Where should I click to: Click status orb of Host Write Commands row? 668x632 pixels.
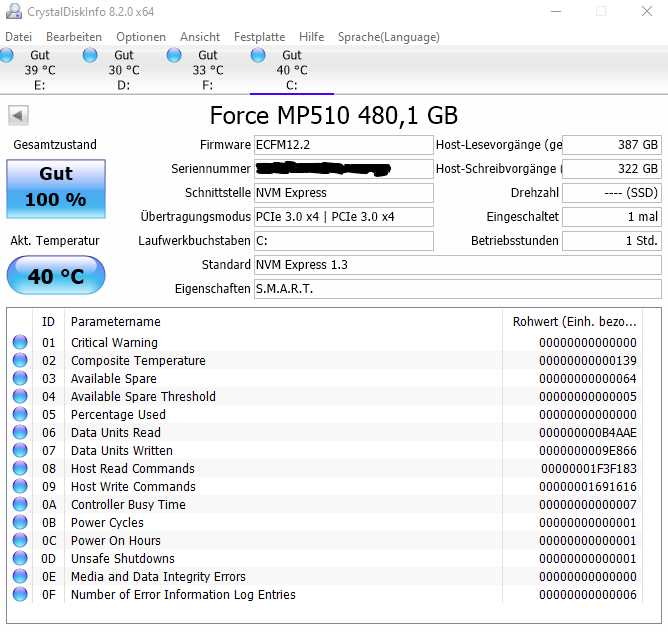point(20,486)
